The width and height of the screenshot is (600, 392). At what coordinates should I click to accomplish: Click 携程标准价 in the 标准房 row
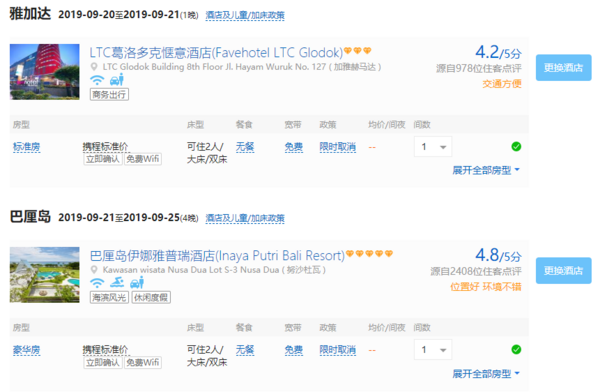click(106, 147)
